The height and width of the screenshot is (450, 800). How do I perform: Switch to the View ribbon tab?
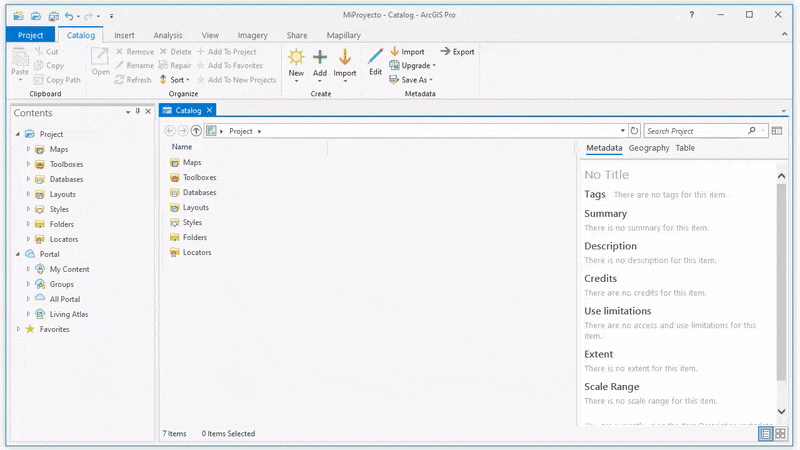pos(210,35)
